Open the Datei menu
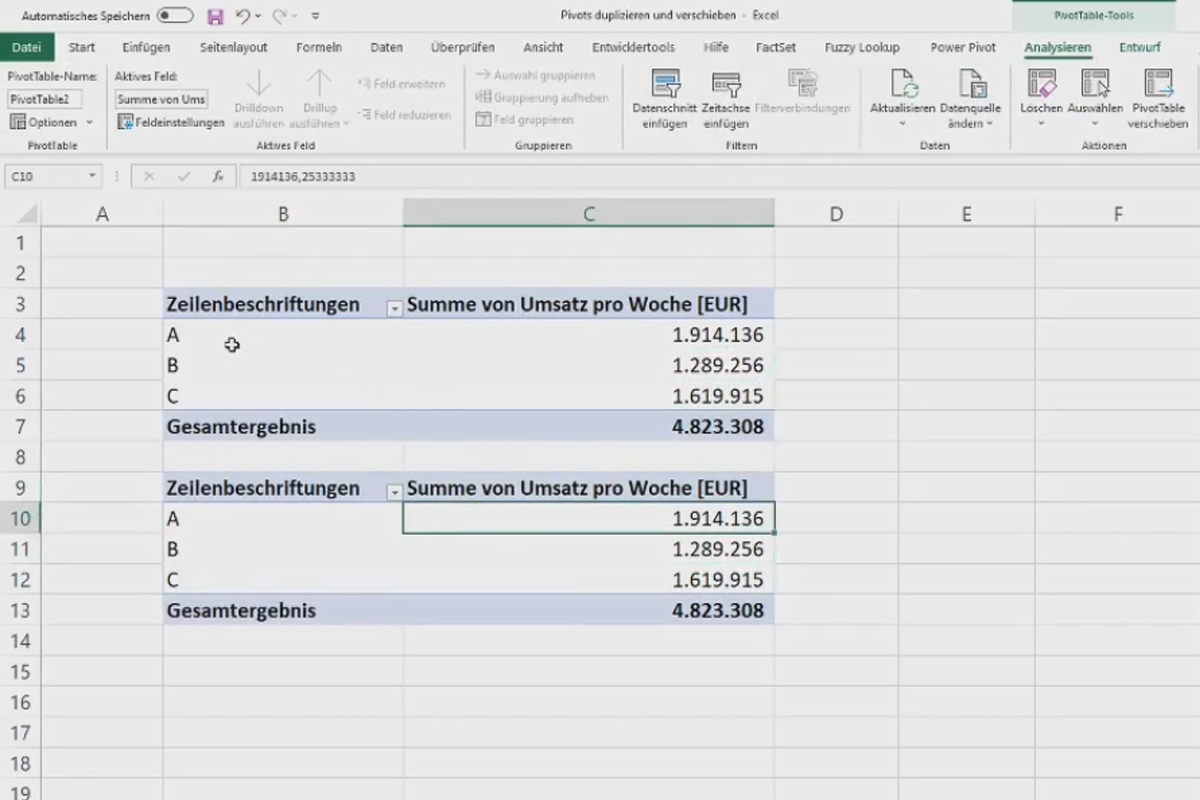 27,47
